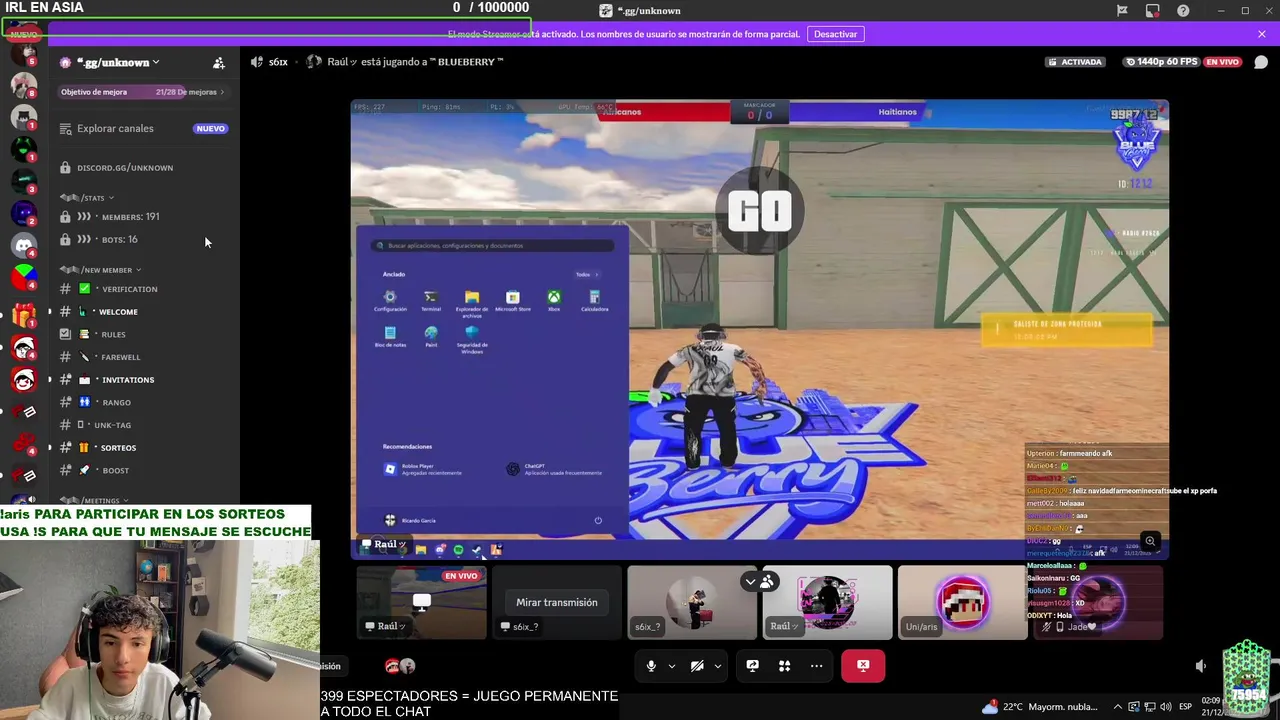
Task: Open the help question mark icon
Action: point(1183,11)
